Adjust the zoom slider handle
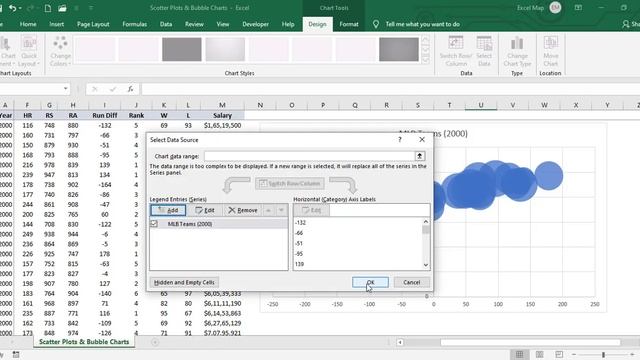The image size is (640, 360). [x=603, y=355]
